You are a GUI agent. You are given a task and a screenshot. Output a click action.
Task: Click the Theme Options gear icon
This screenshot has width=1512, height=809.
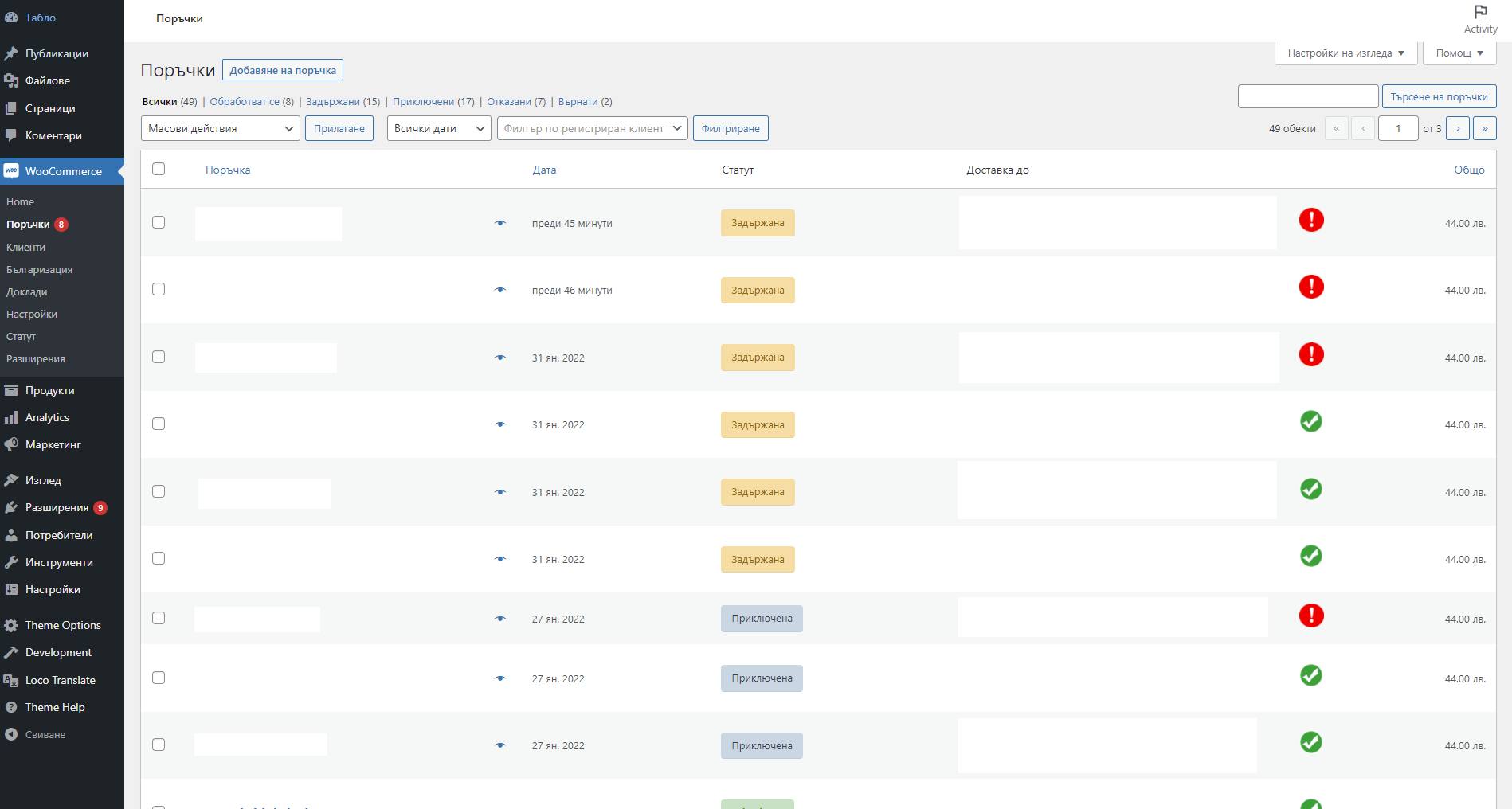11,625
